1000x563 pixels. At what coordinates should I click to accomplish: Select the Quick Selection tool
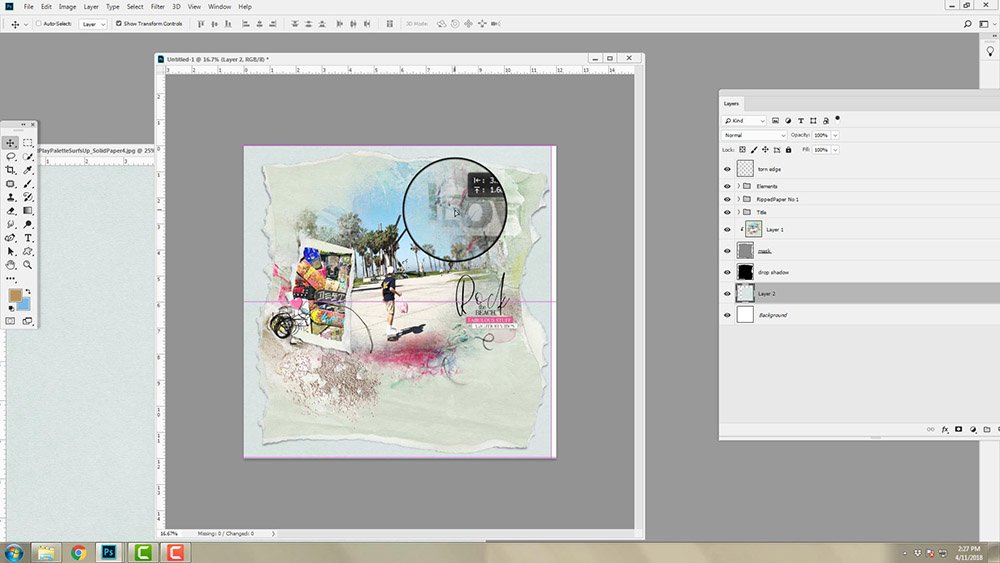pyautogui.click(x=28, y=157)
